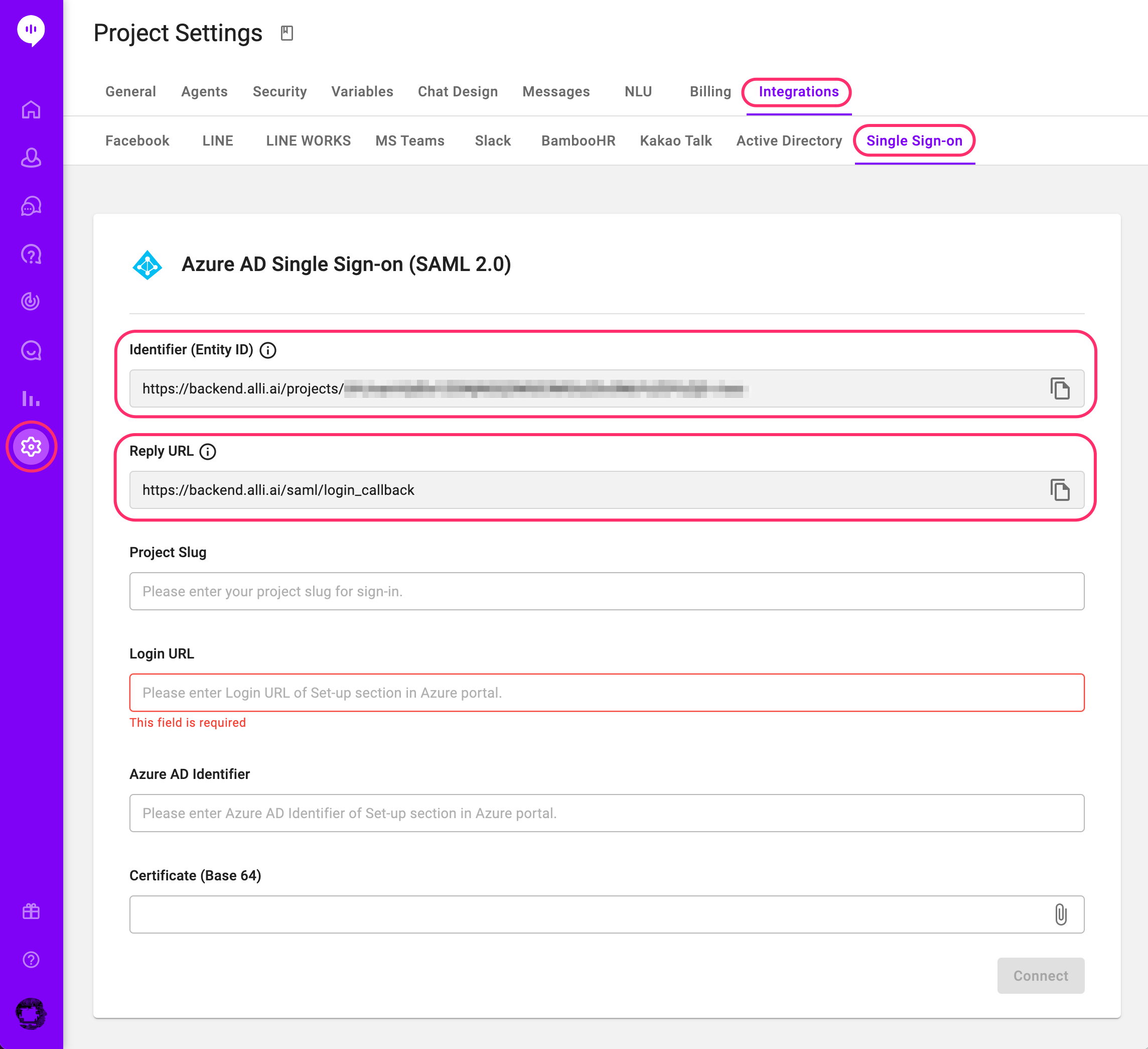1148x1049 pixels.
Task: Open the gift icon in sidebar
Action: coord(31,911)
